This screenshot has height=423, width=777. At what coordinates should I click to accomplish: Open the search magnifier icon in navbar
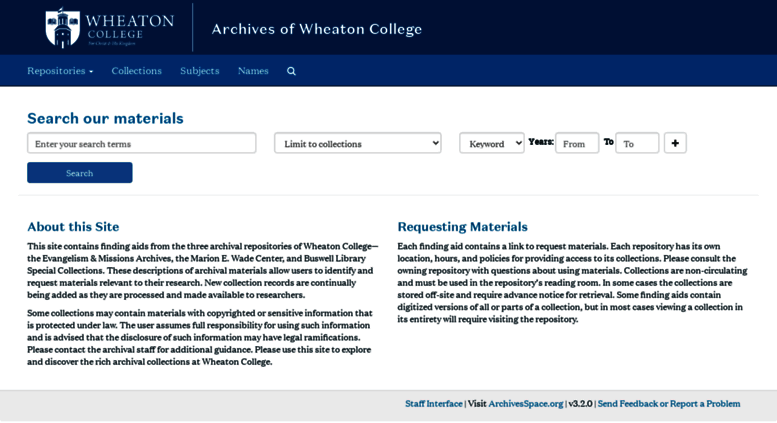(x=291, y=71)
